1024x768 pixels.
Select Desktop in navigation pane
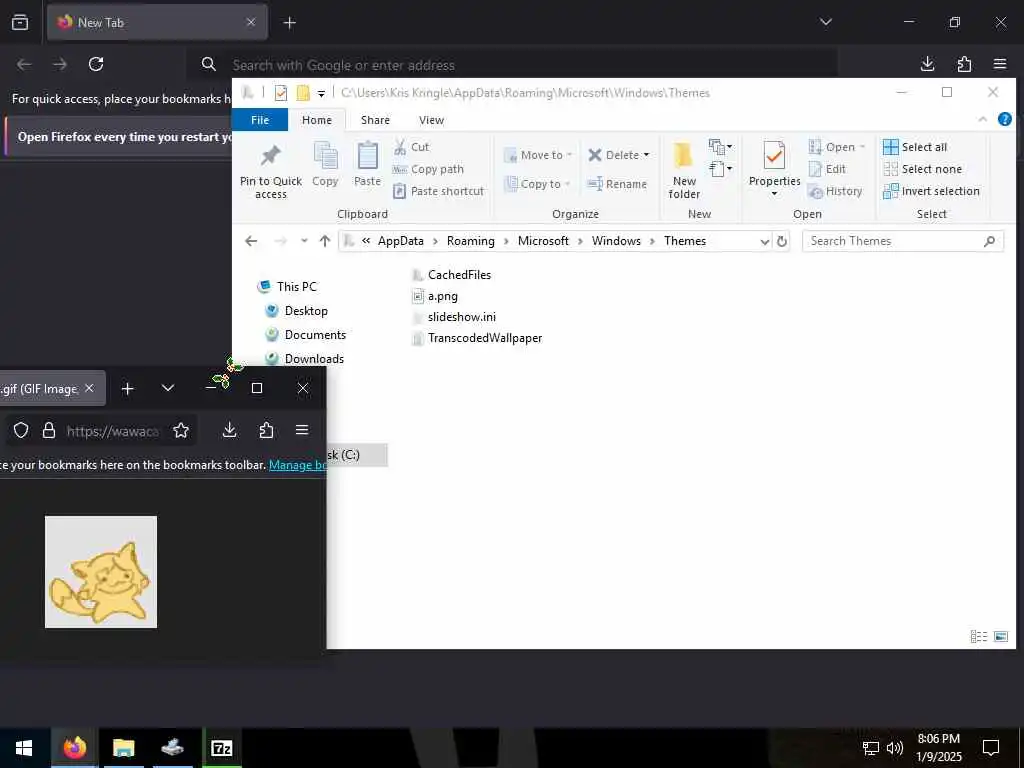296,311
